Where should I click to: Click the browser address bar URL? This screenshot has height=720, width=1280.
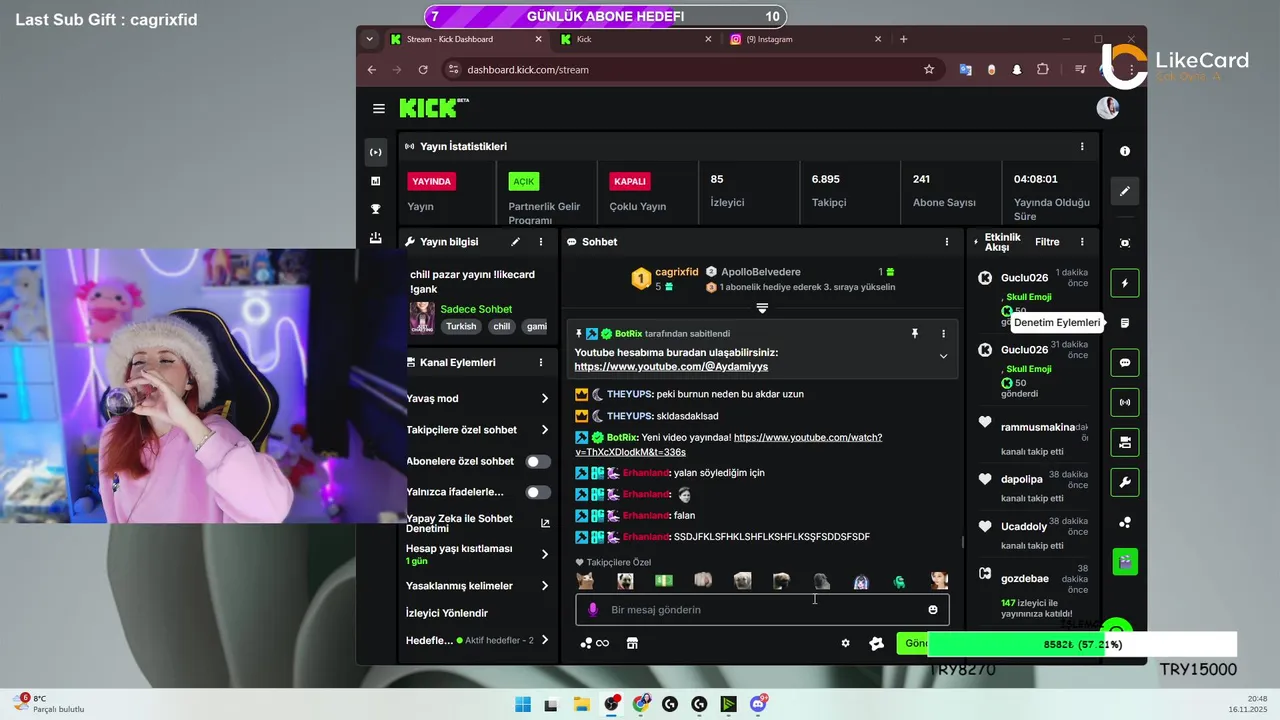tap(527, 70)
